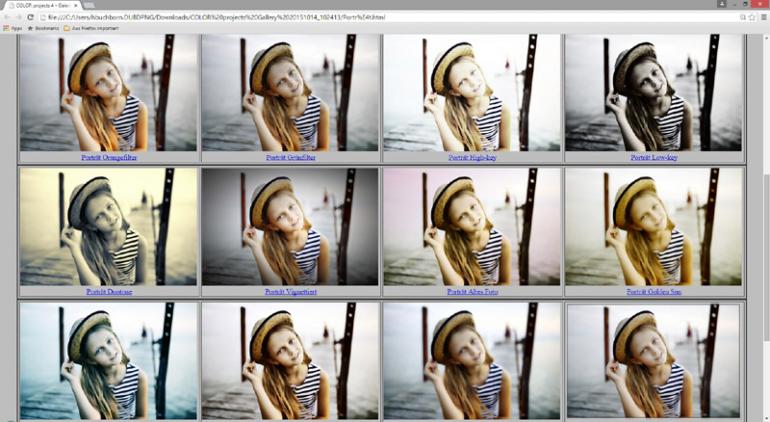Screen dimensions: 770x422
Task: Open a new browser tab
Action: (x=89, y=5)
